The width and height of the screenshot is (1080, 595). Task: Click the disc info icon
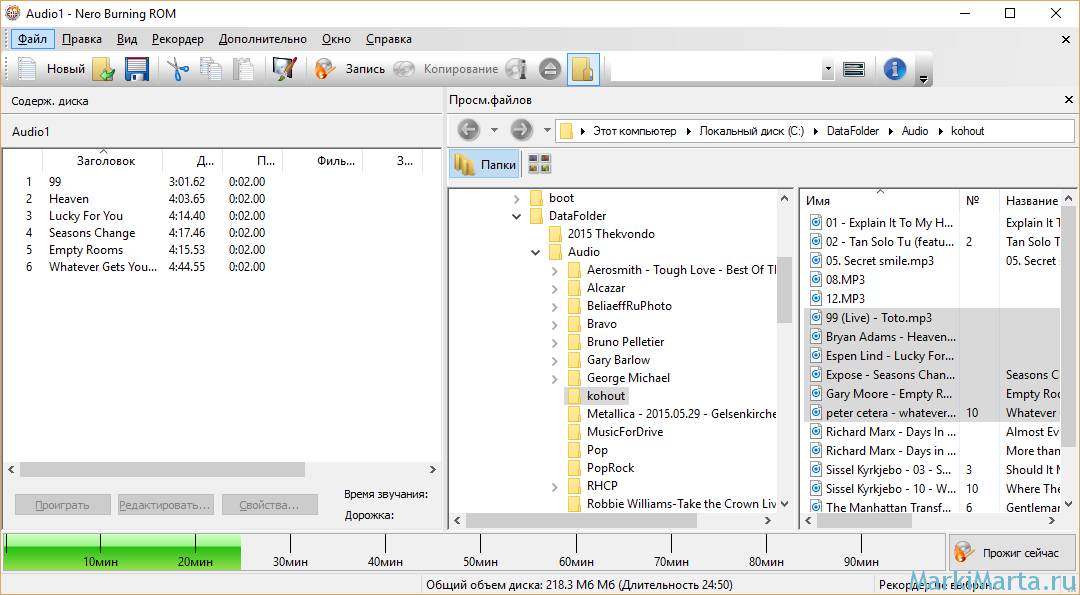[x=516, y=69]
